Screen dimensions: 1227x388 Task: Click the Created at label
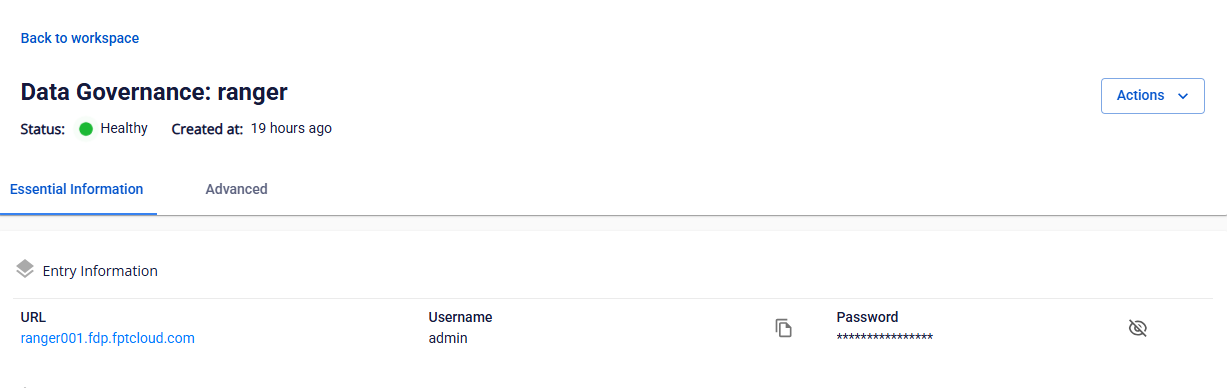(x=207, y=129)
